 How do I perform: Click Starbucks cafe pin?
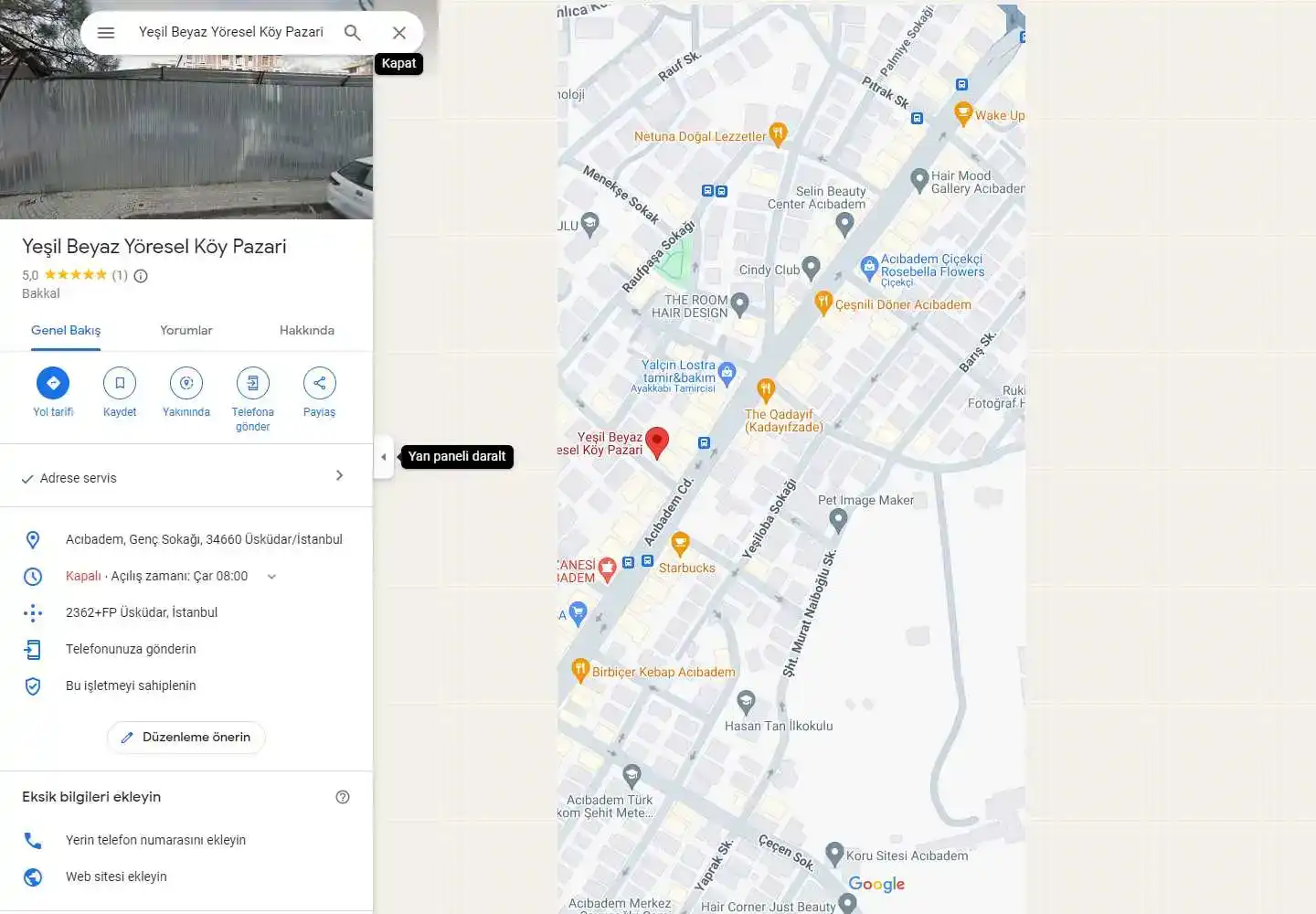(680, 545)
